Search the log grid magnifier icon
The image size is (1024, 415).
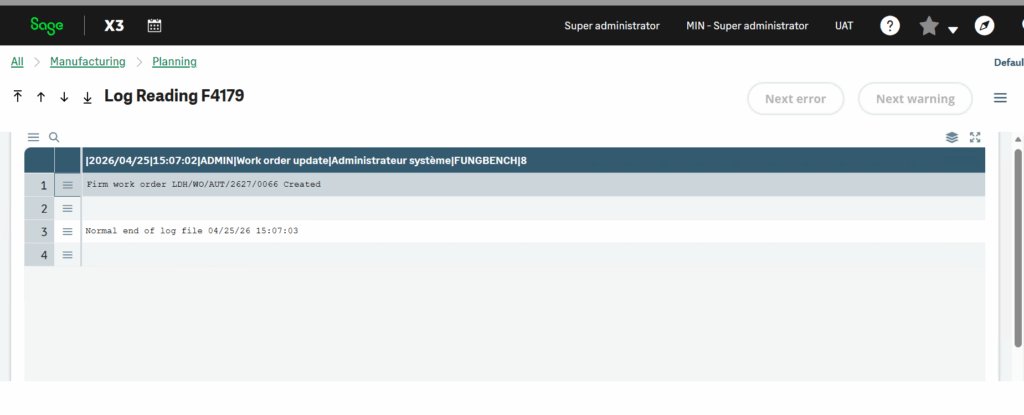click(x=54, y=137)
